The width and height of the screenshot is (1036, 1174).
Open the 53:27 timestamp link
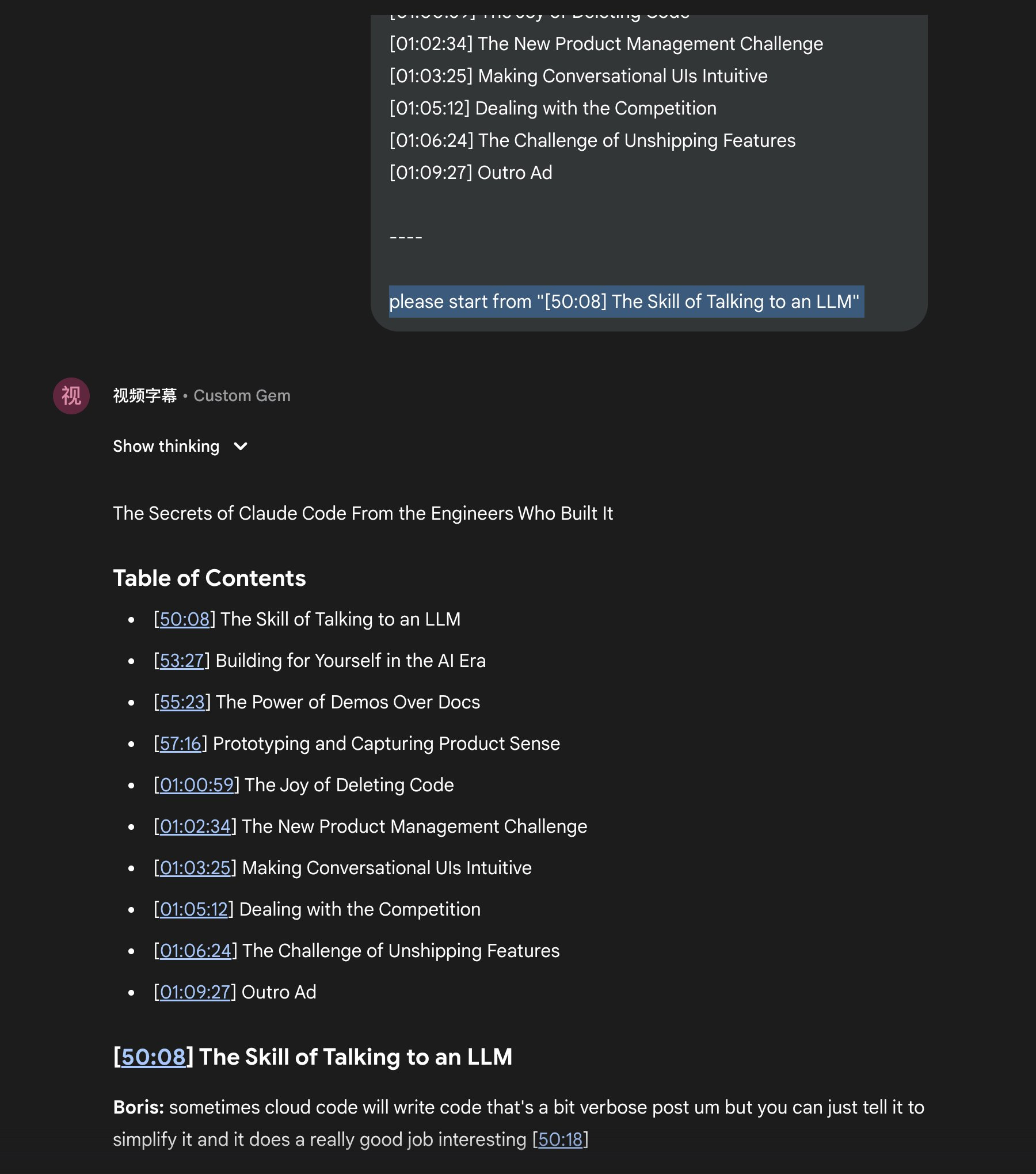[x=182, y=661]
